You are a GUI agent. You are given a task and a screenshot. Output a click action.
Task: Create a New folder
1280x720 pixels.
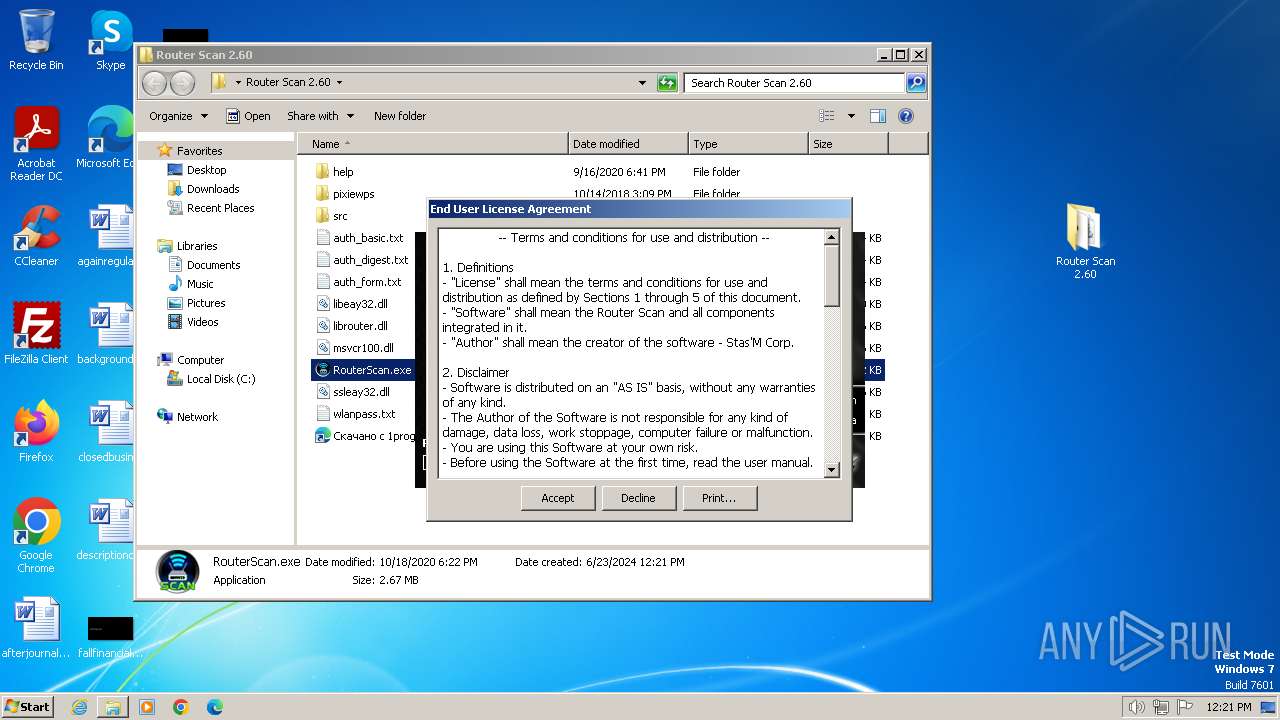(x=400, y=116)
